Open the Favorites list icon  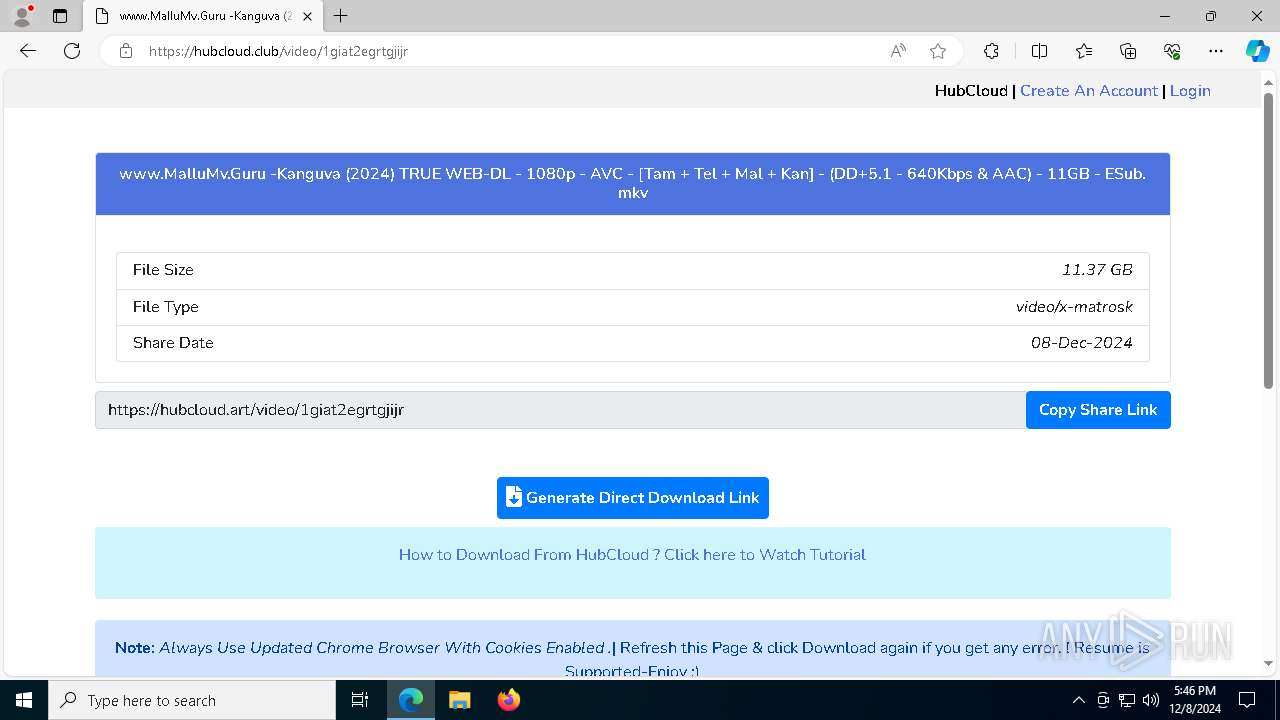(x=1084, y=51)
